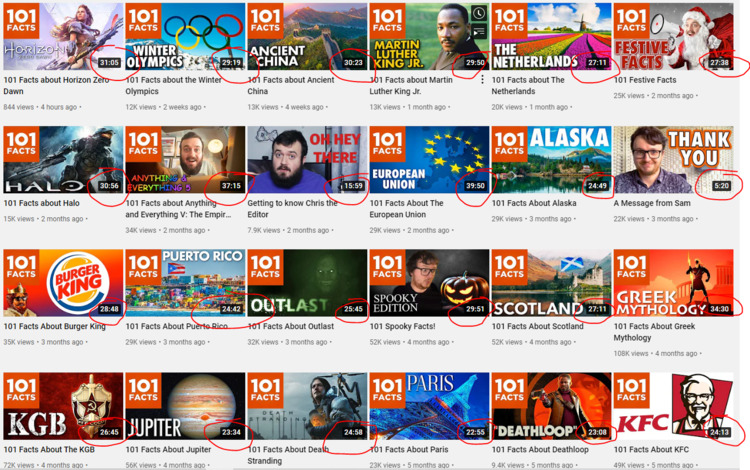Click title '101 Facts about Ancient China'

[291, 86]
